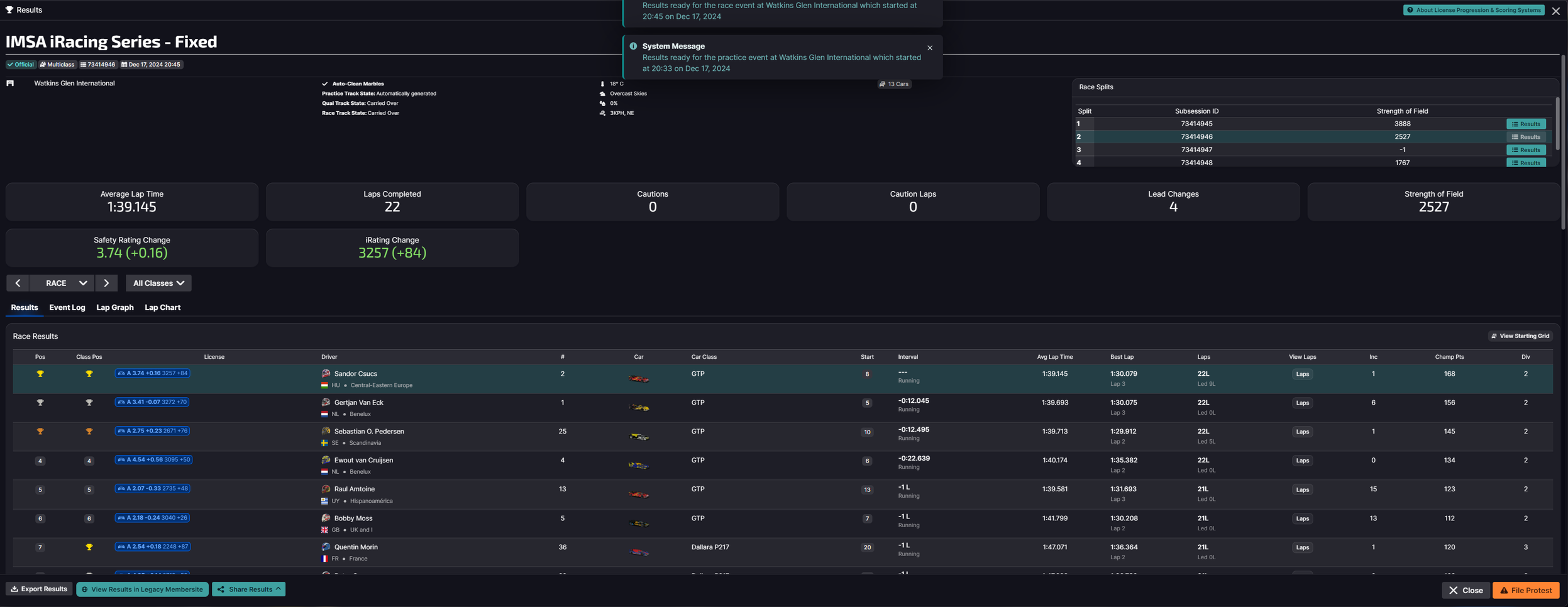Click Ewout van Cruijsen license badge A 4.54
Viewport: 1568px width, 607px height.
(153, 460)
